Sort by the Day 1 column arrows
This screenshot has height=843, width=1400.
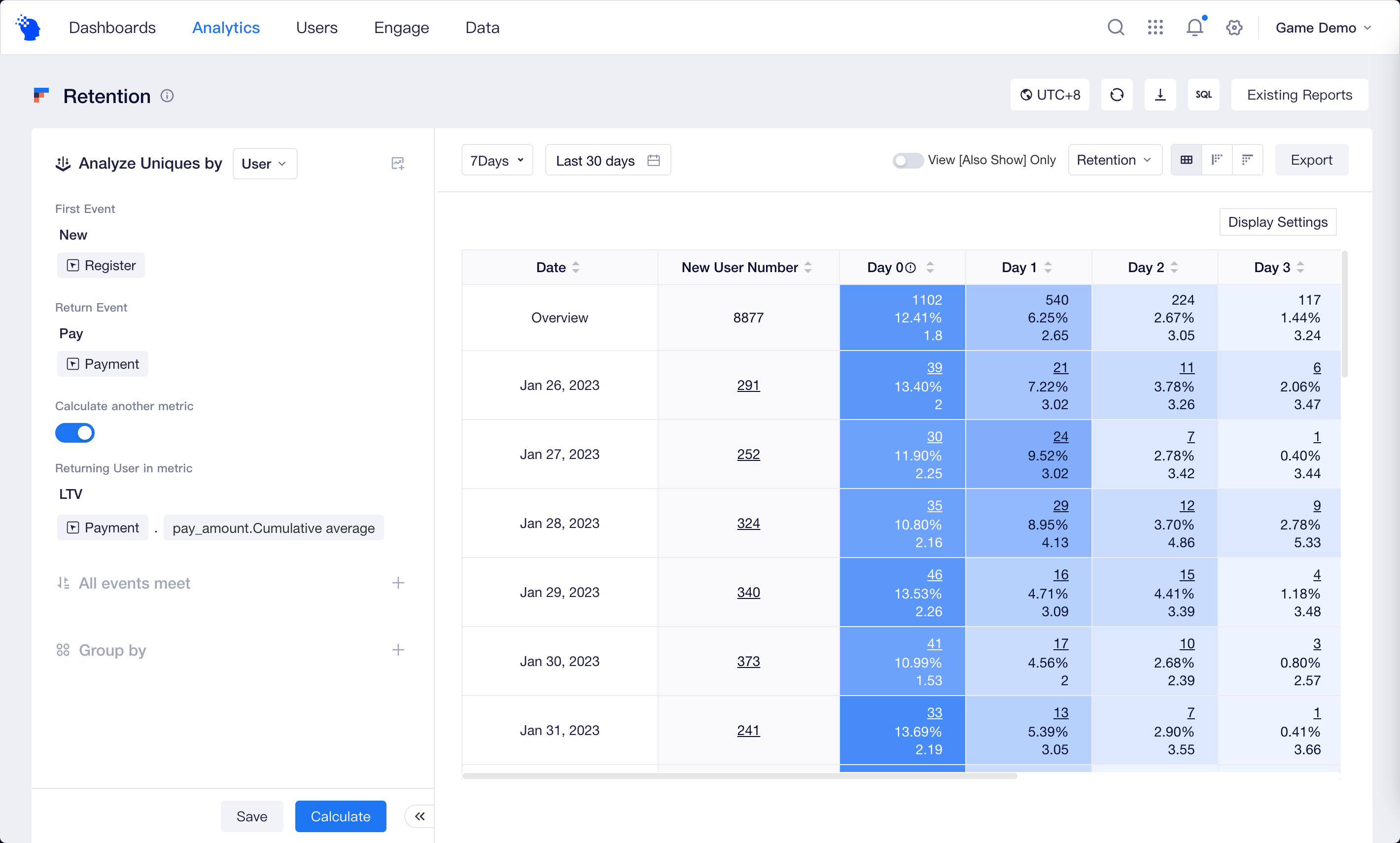(x=1049, y=267)
